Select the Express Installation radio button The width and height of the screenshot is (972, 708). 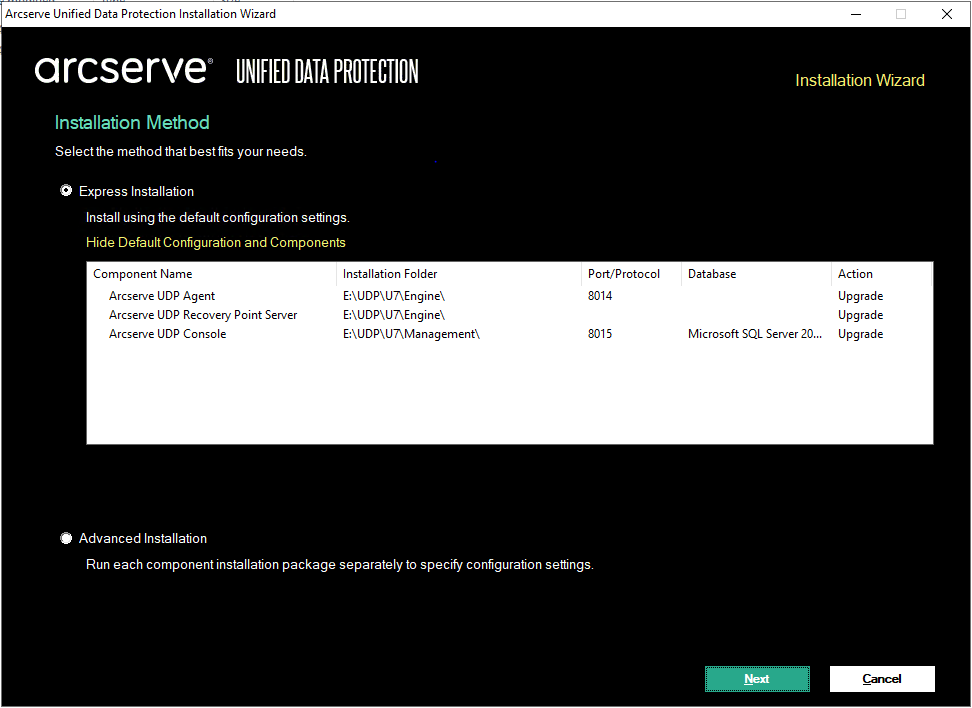pos(66,191)
